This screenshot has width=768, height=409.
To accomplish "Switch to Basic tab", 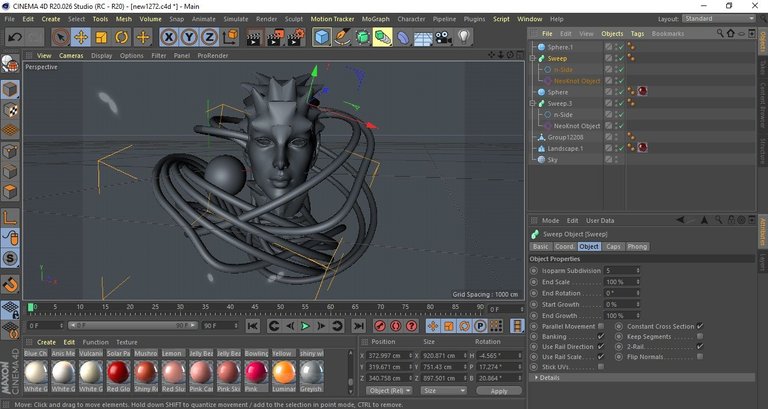I will point(541,246).
